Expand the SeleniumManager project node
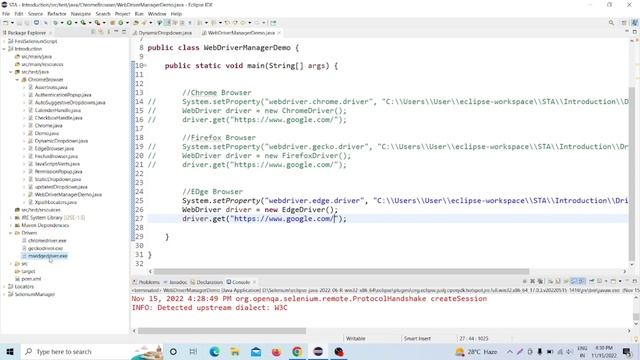The height and width of the screenshot is (360, 640). (4, 294)
